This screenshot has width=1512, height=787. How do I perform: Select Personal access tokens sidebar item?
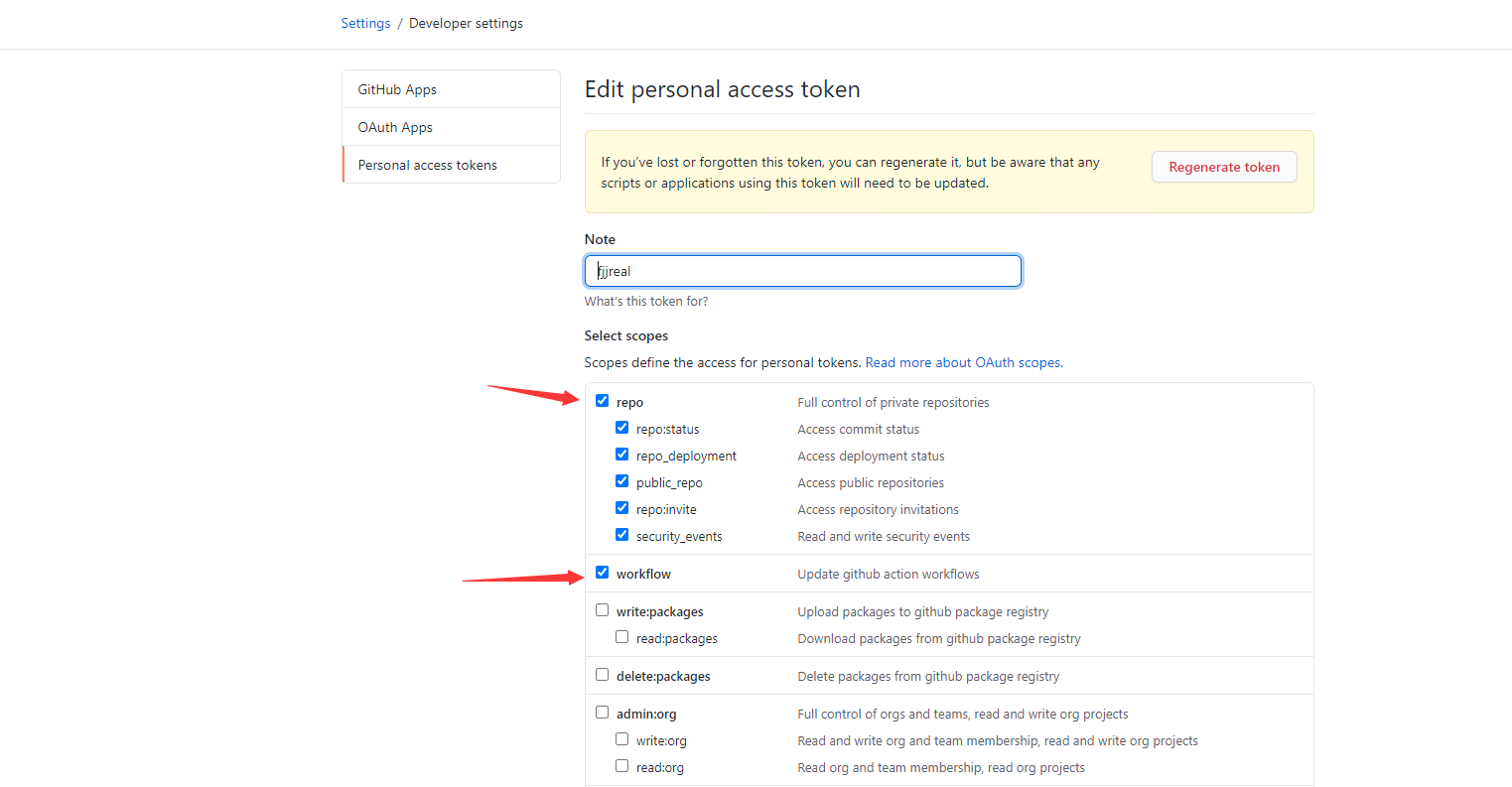[427, 164]
